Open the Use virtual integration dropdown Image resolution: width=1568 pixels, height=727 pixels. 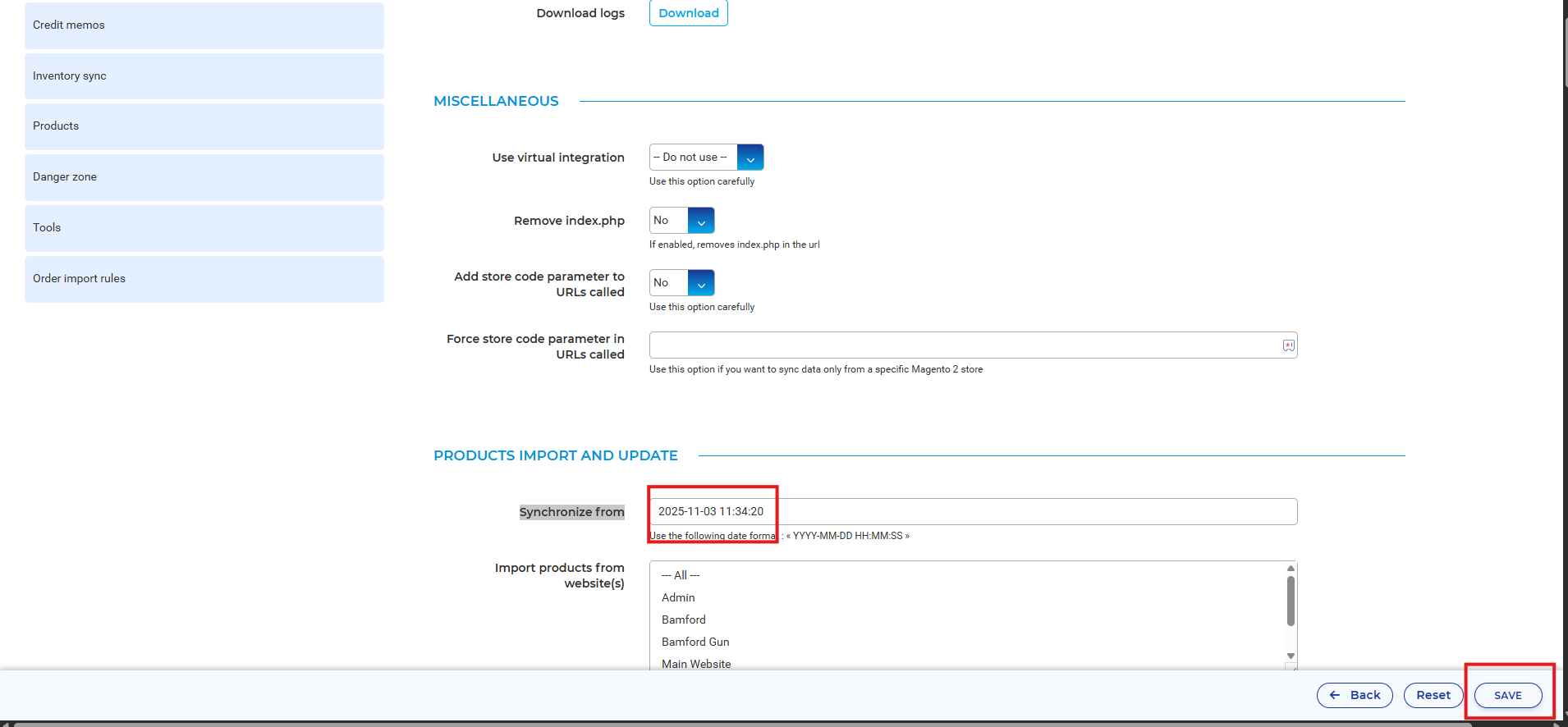706,158
